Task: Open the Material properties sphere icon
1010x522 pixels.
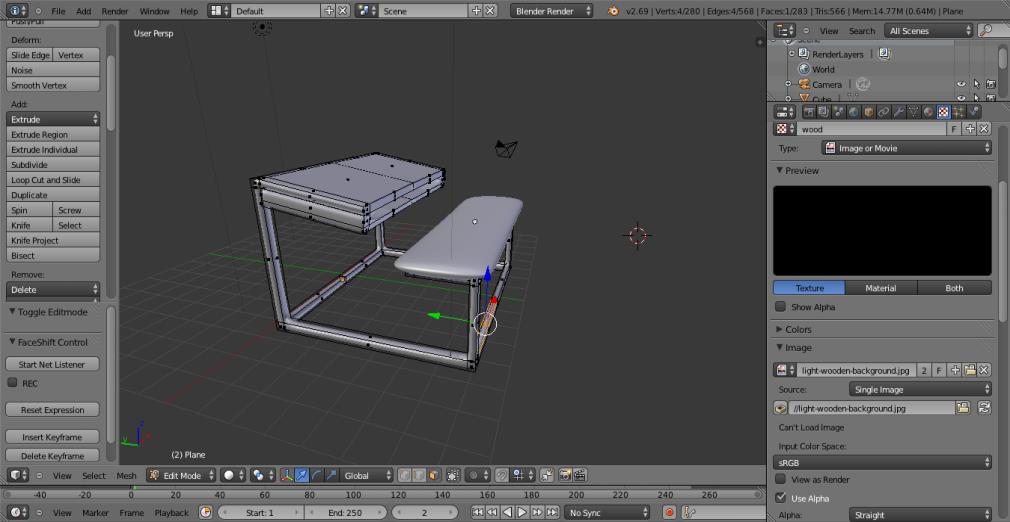Action: pos(928,112)
